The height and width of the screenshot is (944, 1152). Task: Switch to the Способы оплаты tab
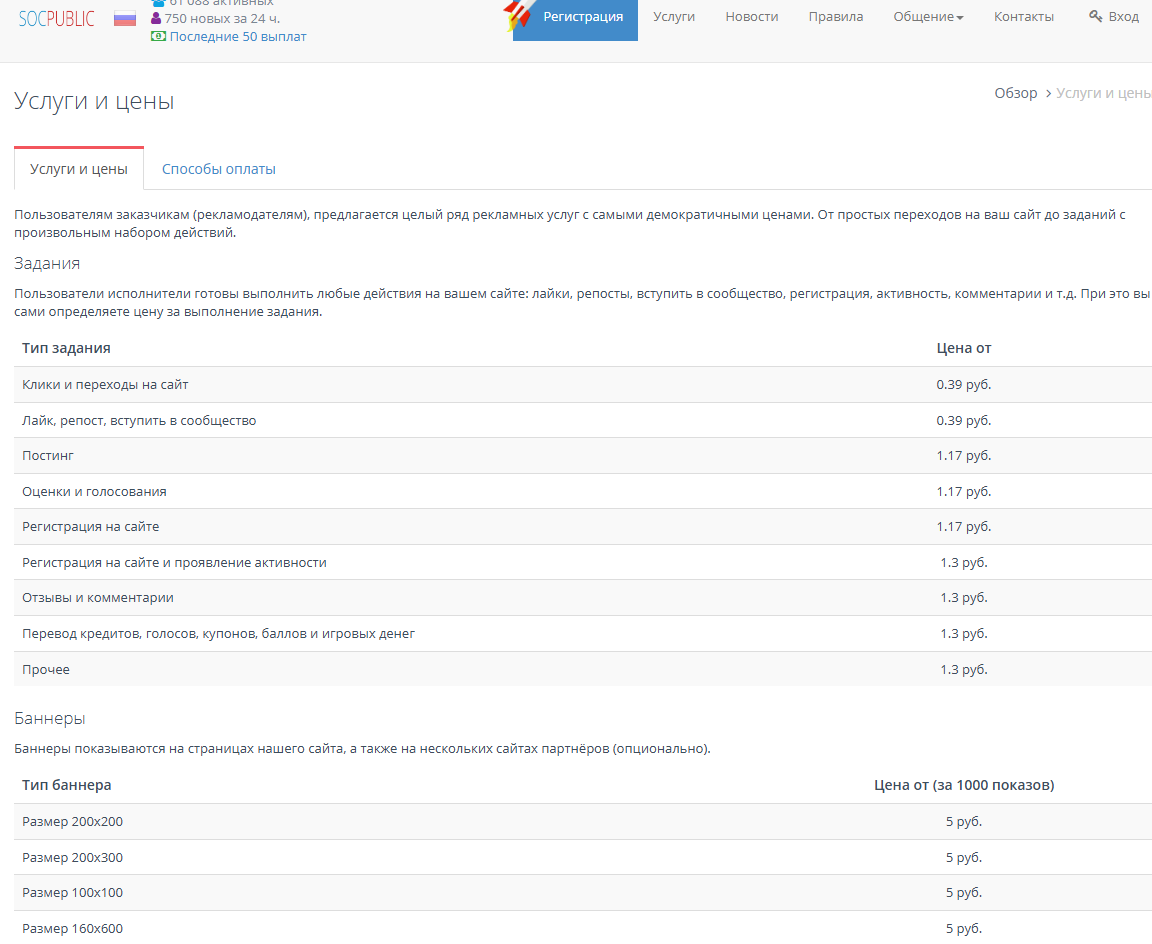pyautogui.click(x=219, y=169)
